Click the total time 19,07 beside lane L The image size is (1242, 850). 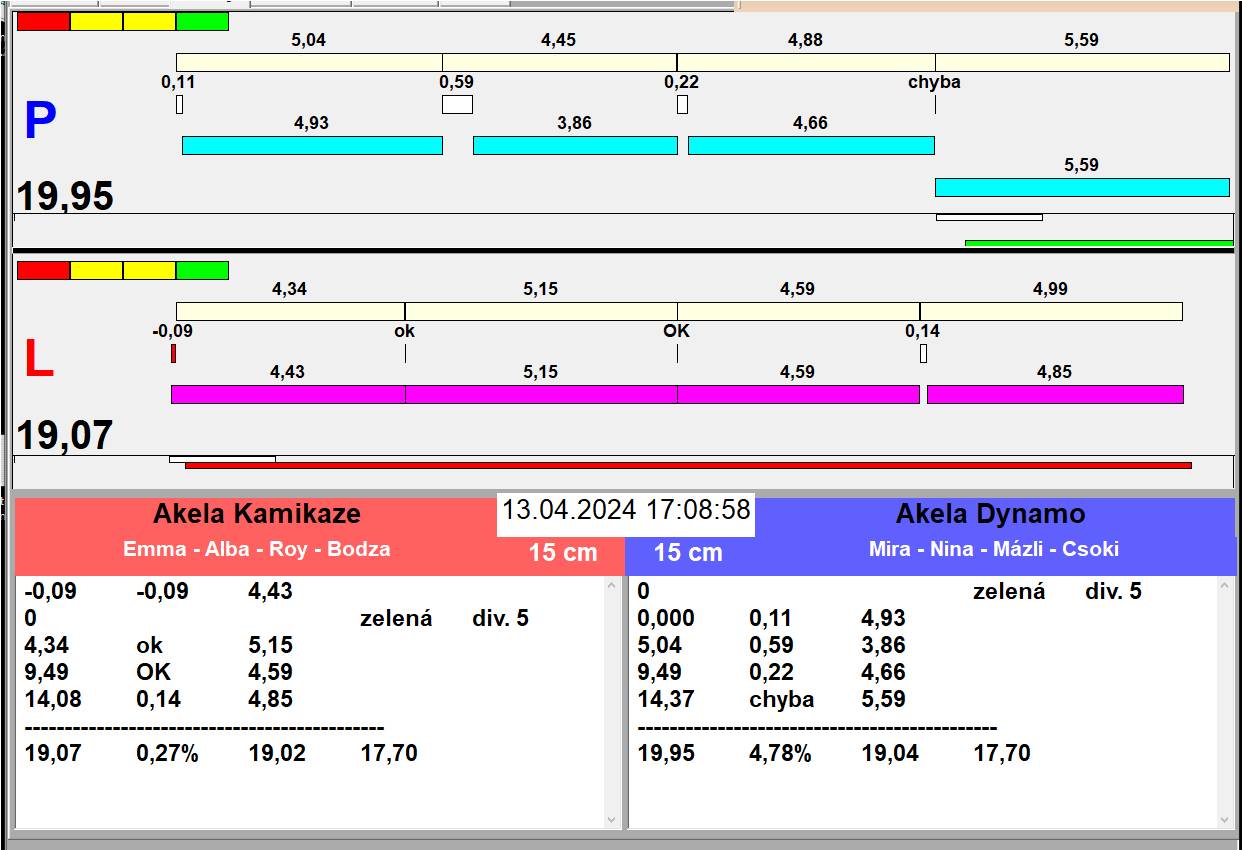[65, 436]
